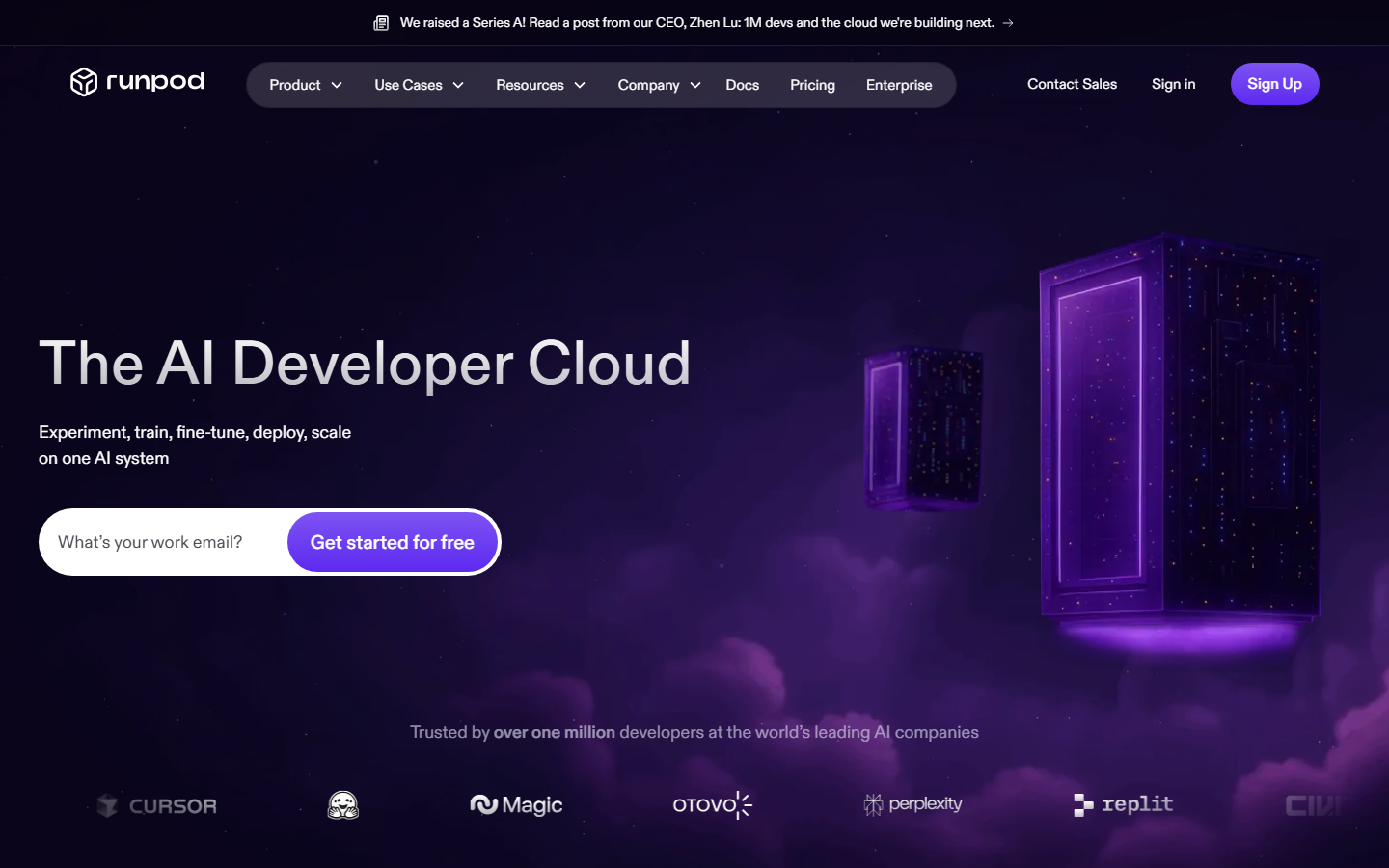Click the Hugging Face emoji logo
This screenshot has width=1389, height=868.
coord(343,804)
